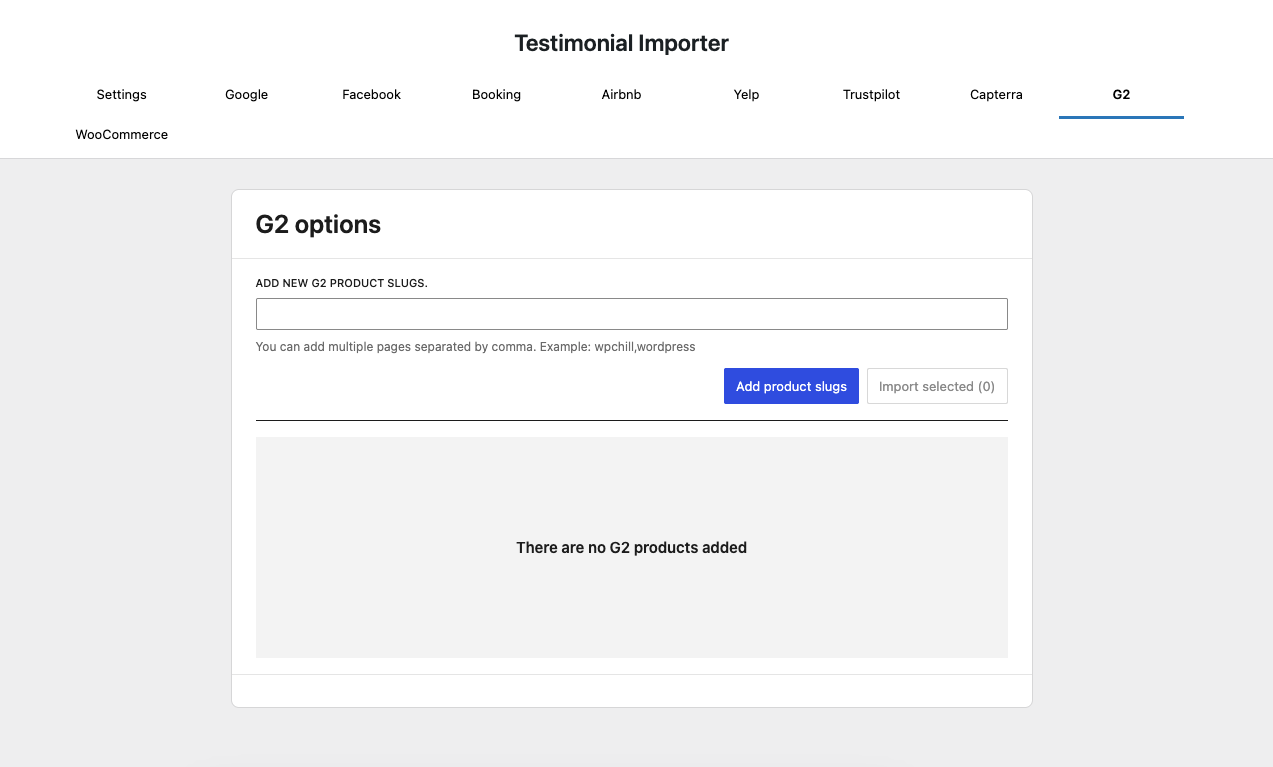Click the Add product slugs button
Screen dimensions: 1273x767
point(791,386)
